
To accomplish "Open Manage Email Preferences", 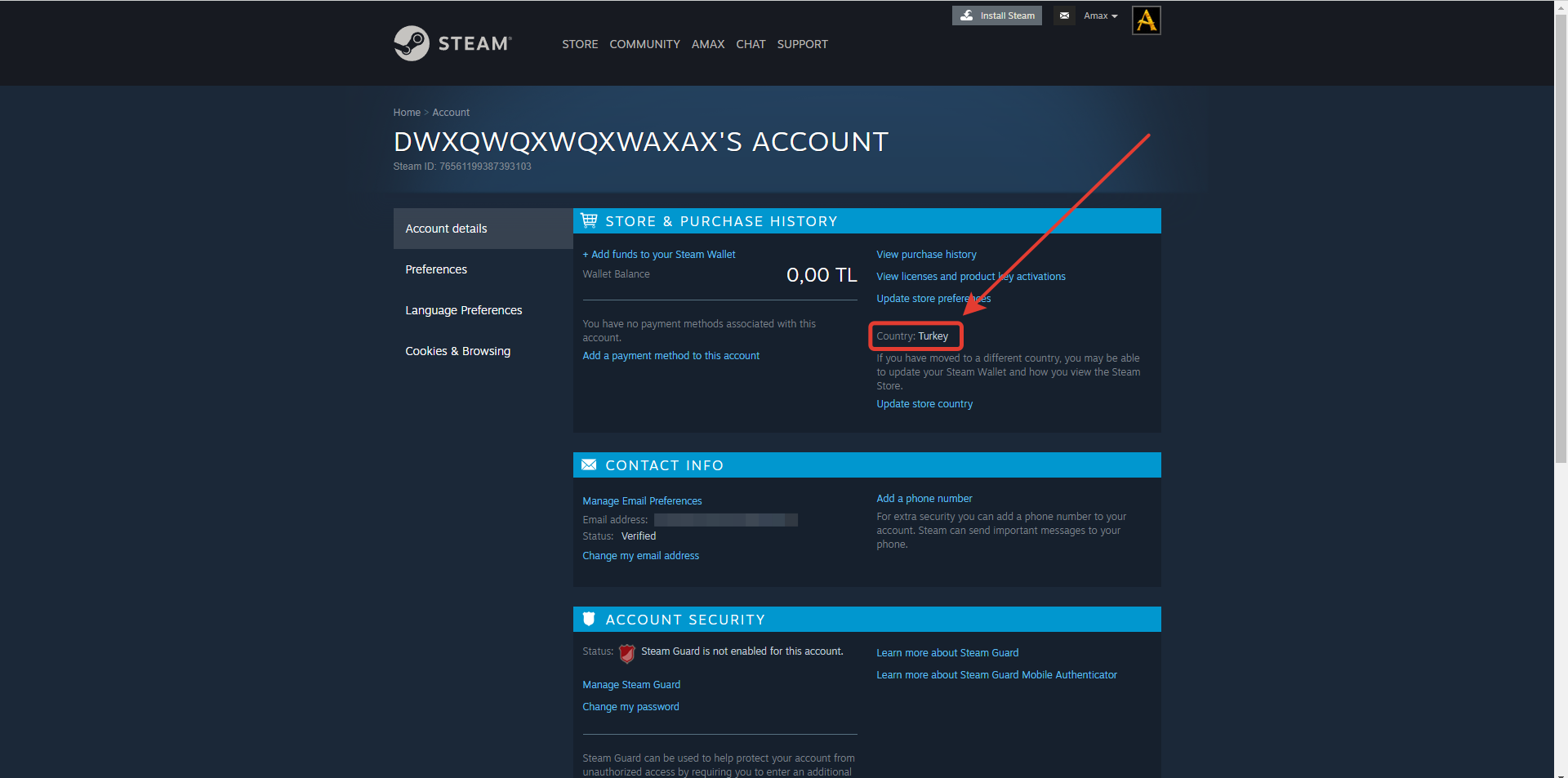I will [642, 501].
